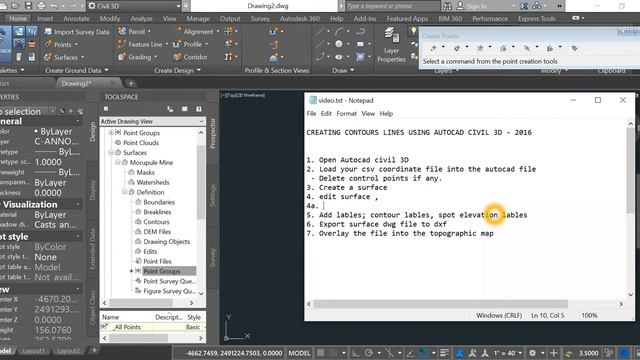Select Drawing Objects under Definition
640x360 pixels.
click(166, 241)
